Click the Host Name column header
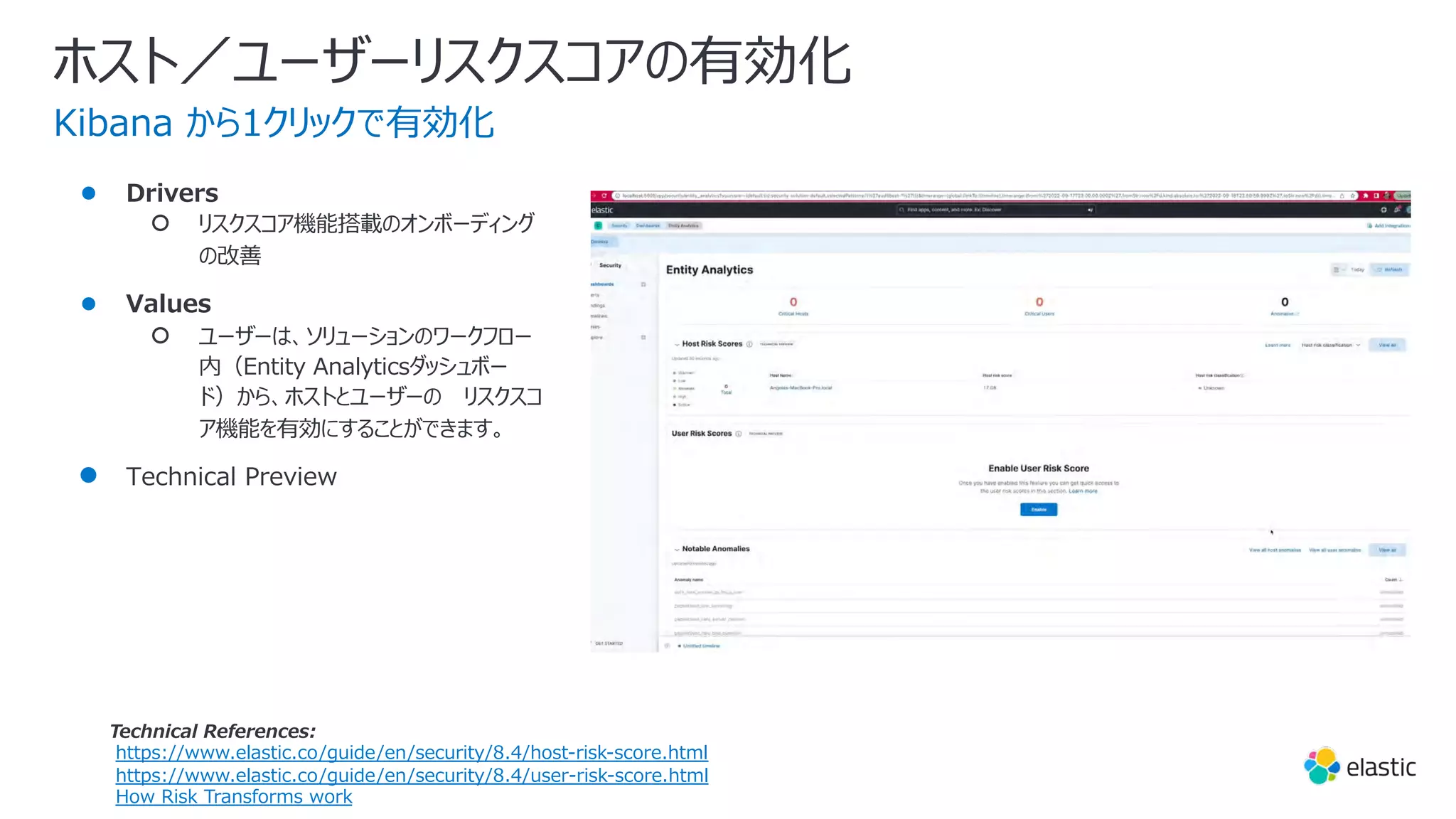This screenshot has width=1456, height=819. click(781, 375)
